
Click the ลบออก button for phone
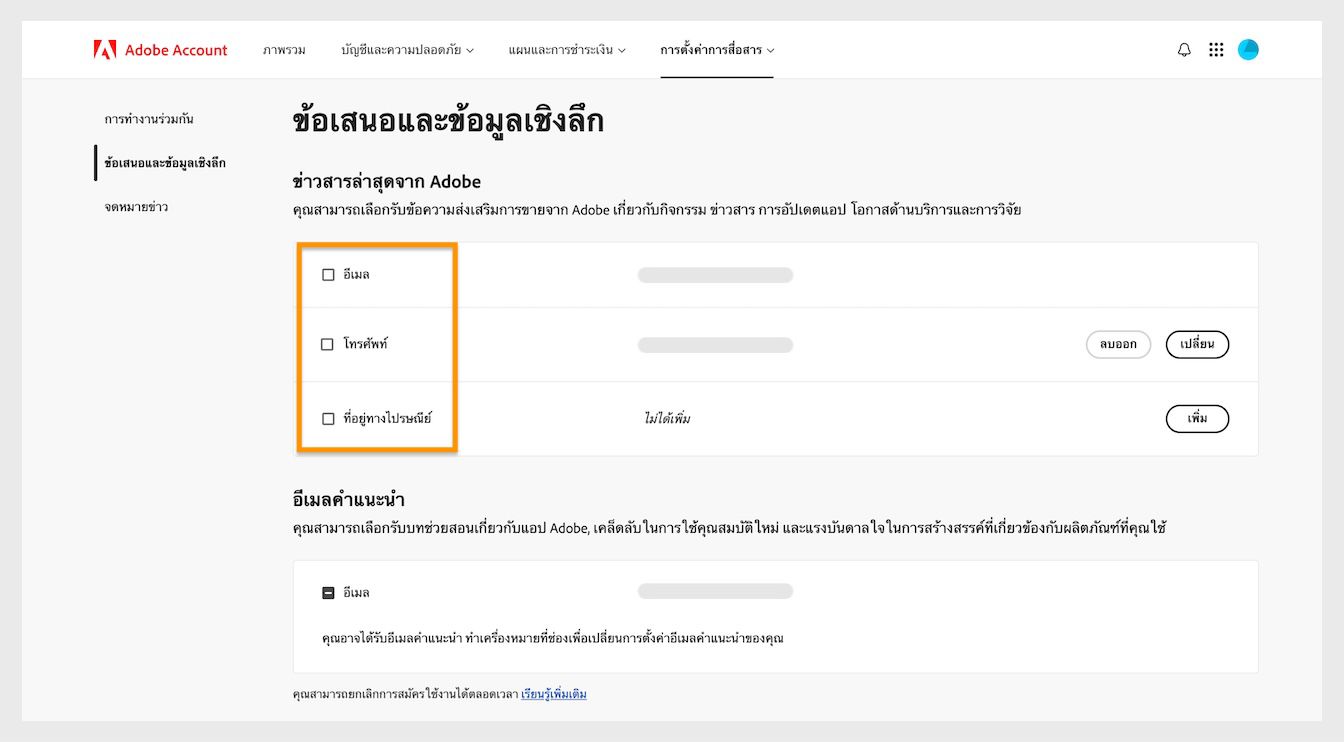1118,343
